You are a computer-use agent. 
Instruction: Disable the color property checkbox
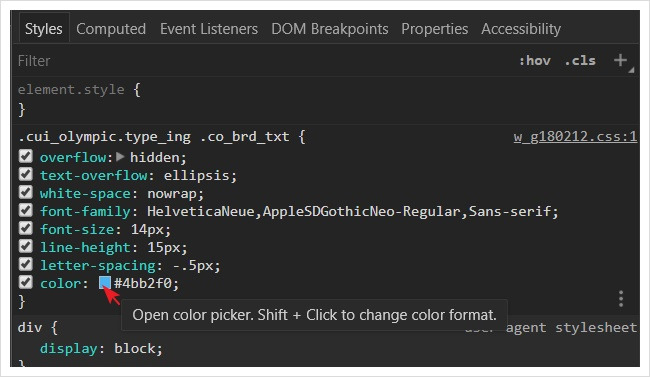[x=26, y=282]
